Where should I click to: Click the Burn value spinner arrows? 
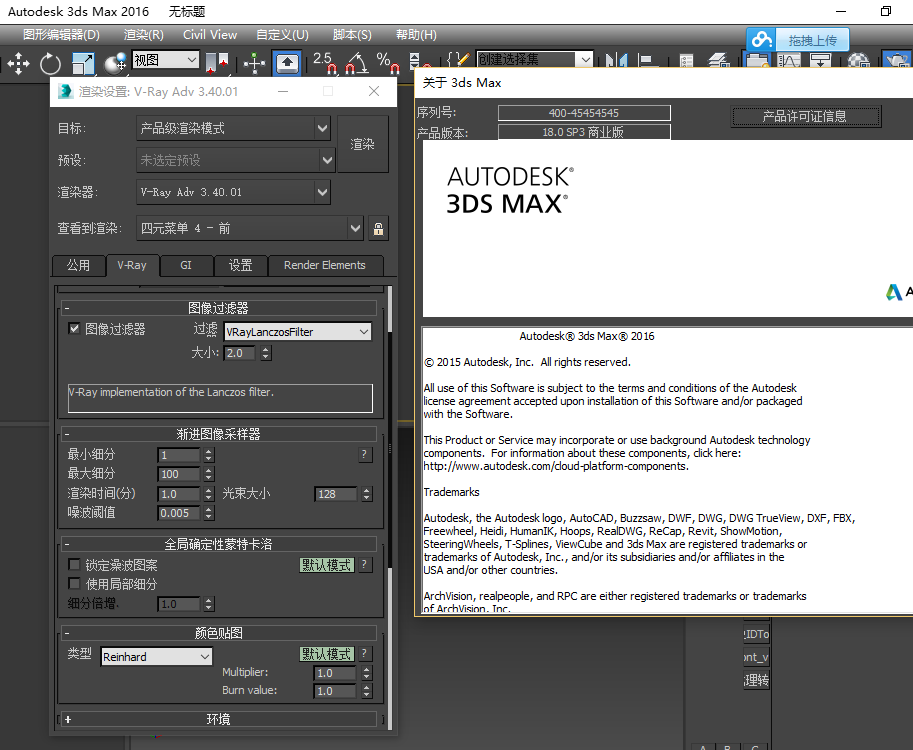(366, 691)
